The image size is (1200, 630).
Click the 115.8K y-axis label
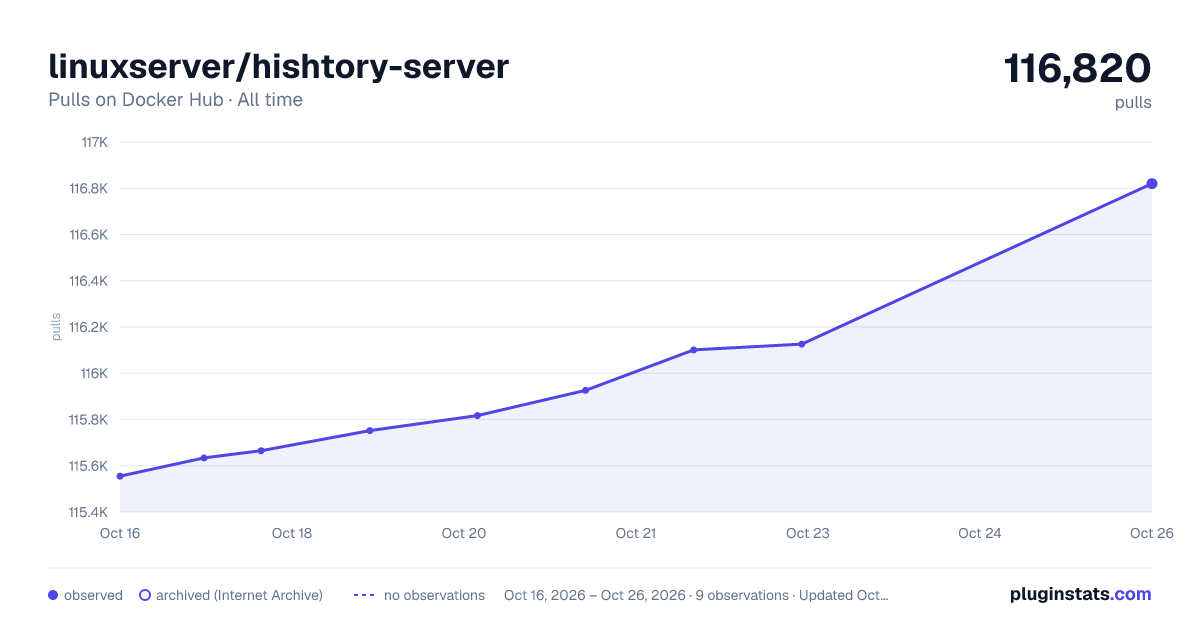coord(88,420)
